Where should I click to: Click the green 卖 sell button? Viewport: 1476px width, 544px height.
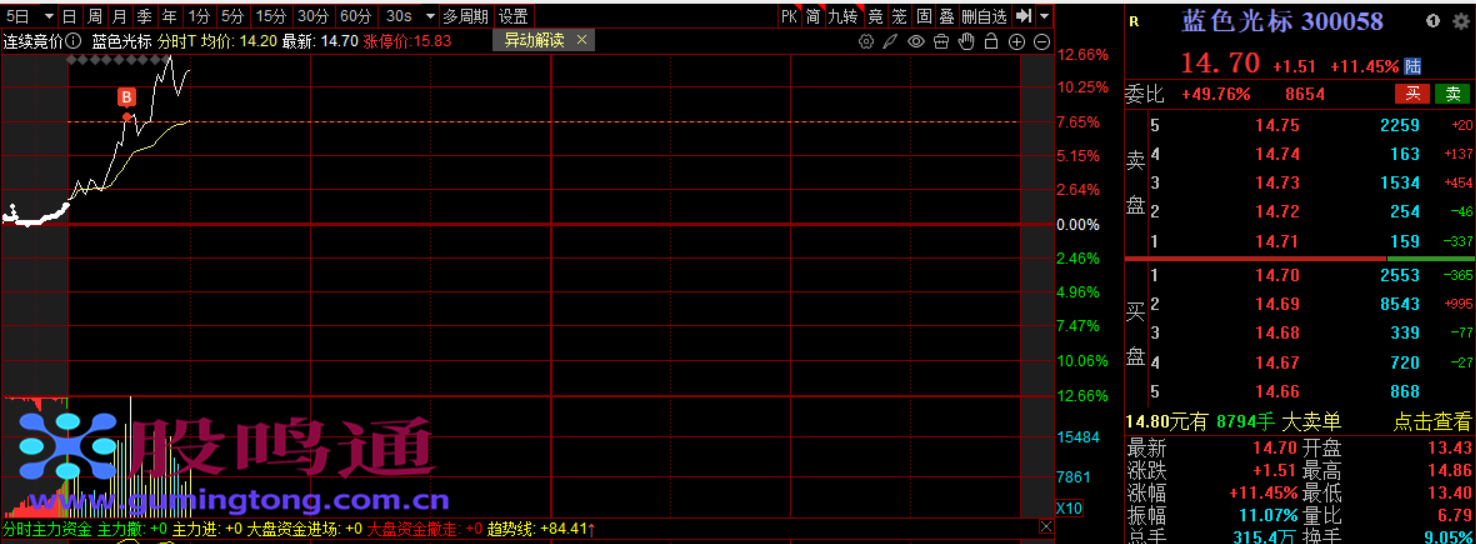tap(1453, 94)
